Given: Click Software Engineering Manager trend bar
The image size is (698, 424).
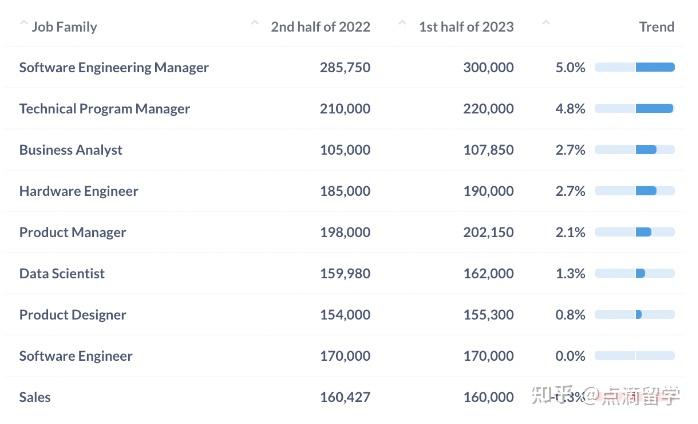Looking at the screenshot, I should tap(635, 67).
